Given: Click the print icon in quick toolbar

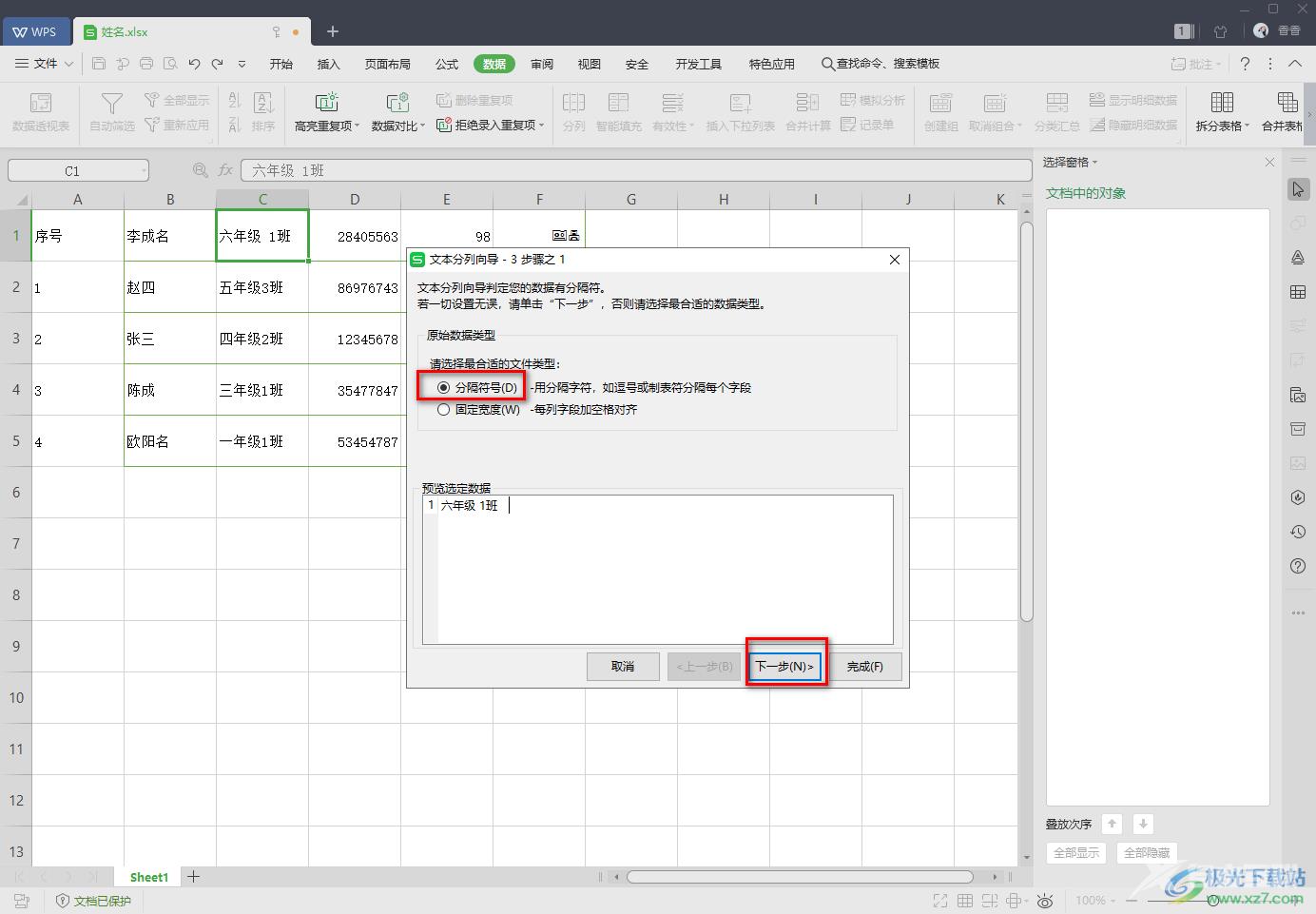Looking at the screenshot, I should point(146,64).
